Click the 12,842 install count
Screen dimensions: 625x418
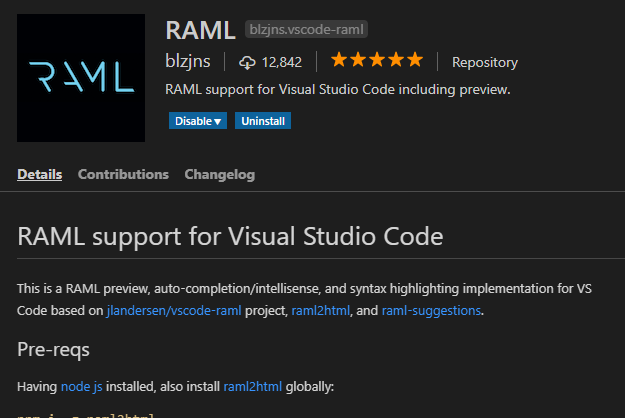(282, 63)
